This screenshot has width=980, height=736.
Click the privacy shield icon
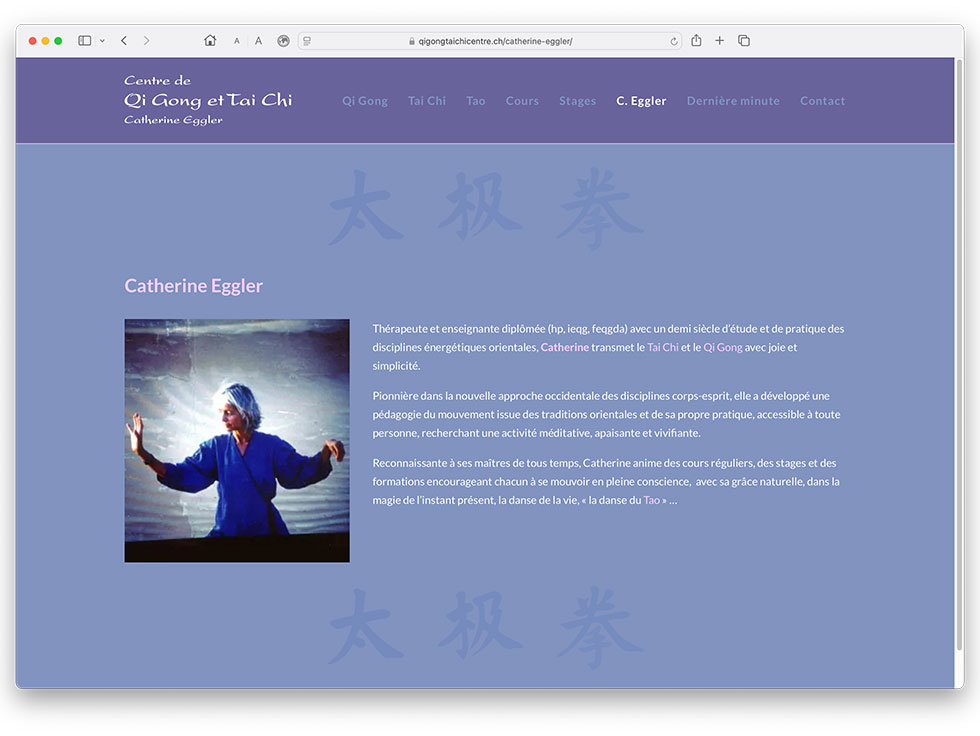(284, 41)
